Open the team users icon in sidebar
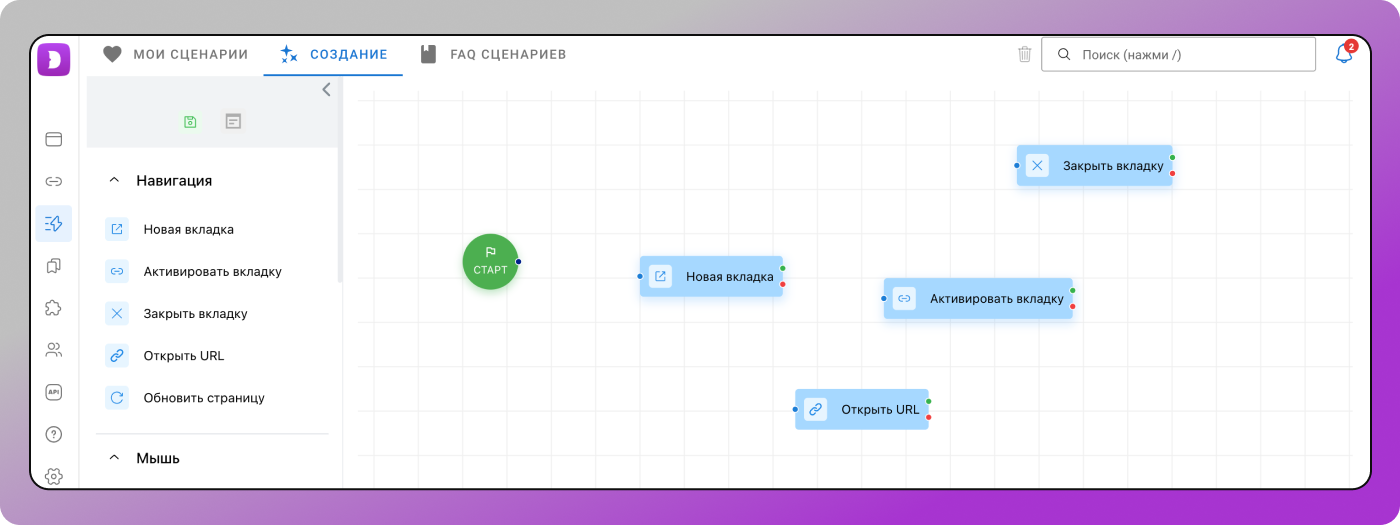 click(54, 350)
